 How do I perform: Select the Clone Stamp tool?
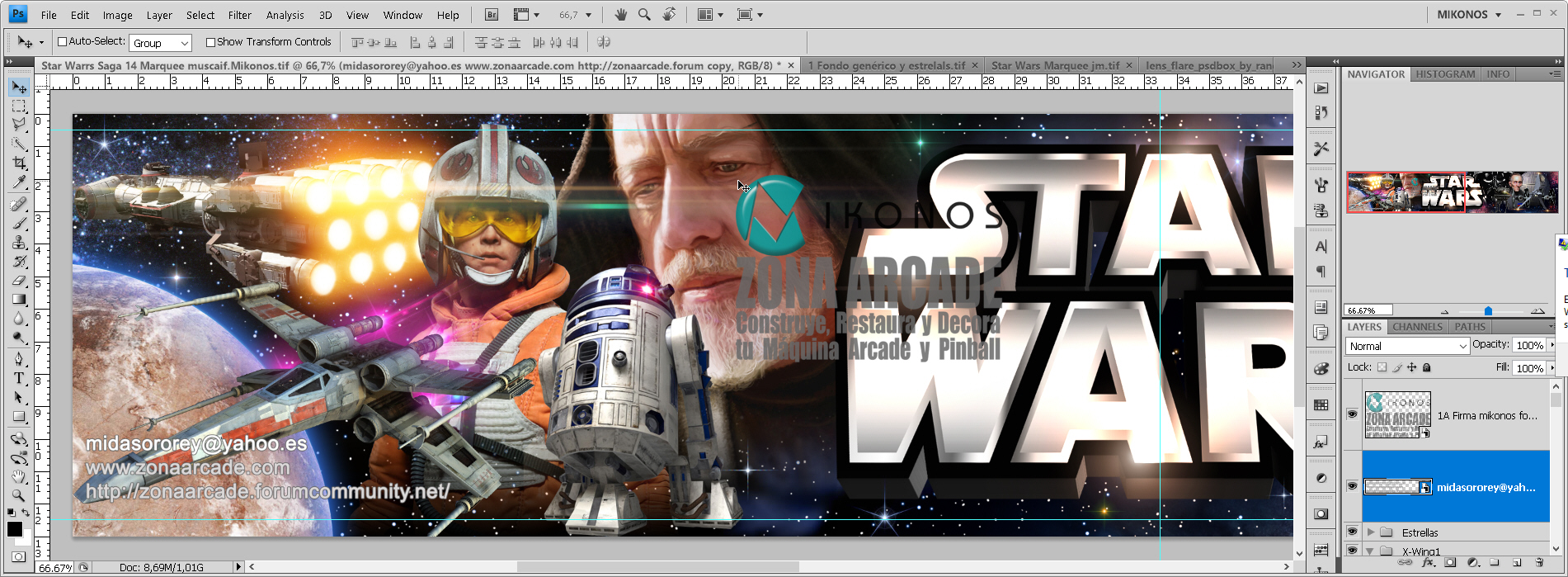(18, 242)
